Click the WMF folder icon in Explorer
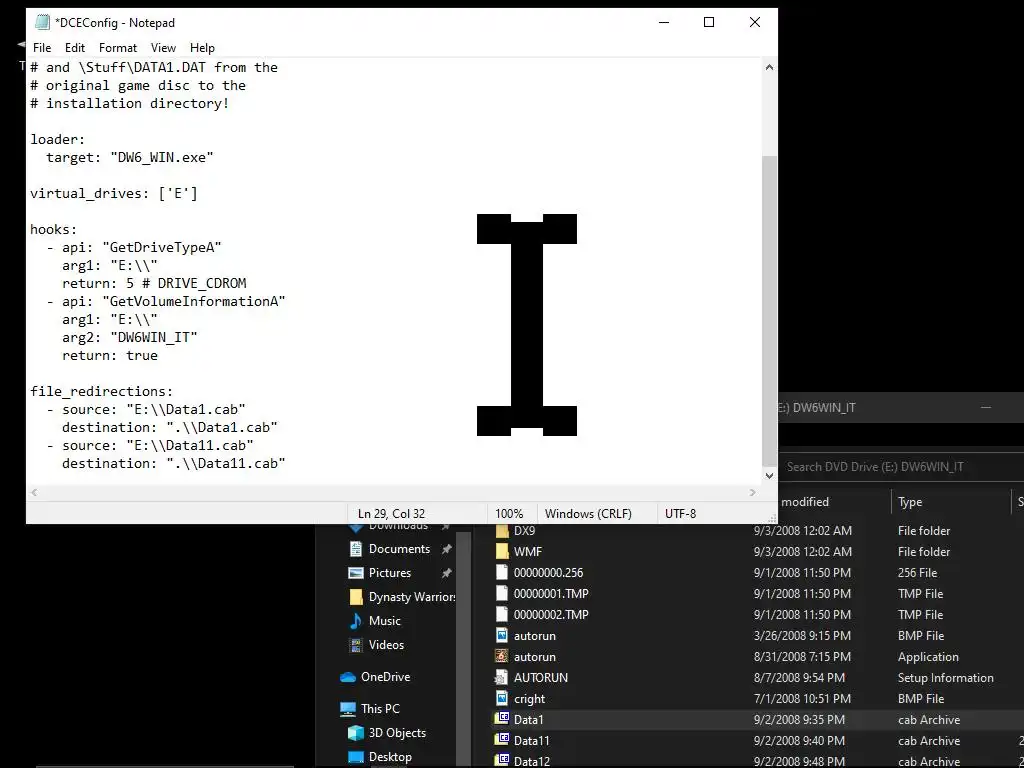The height and width of the screenshot is (768, 1024). click(x=502, y=552)
